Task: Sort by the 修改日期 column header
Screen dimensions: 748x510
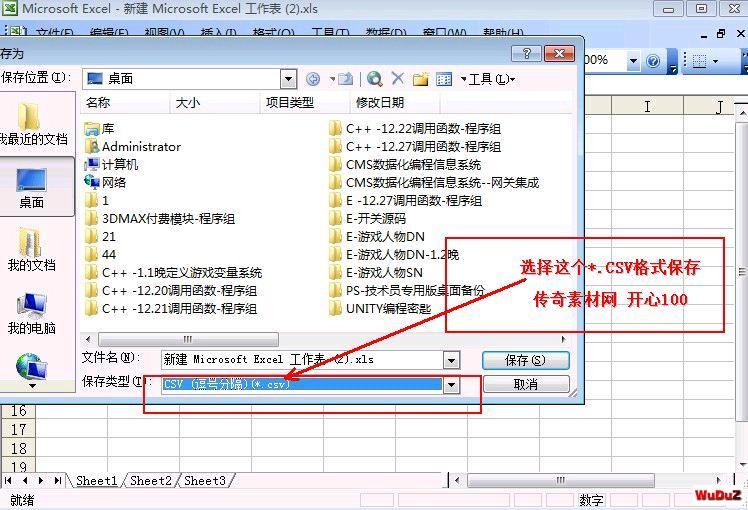Action: pos(395,103)
